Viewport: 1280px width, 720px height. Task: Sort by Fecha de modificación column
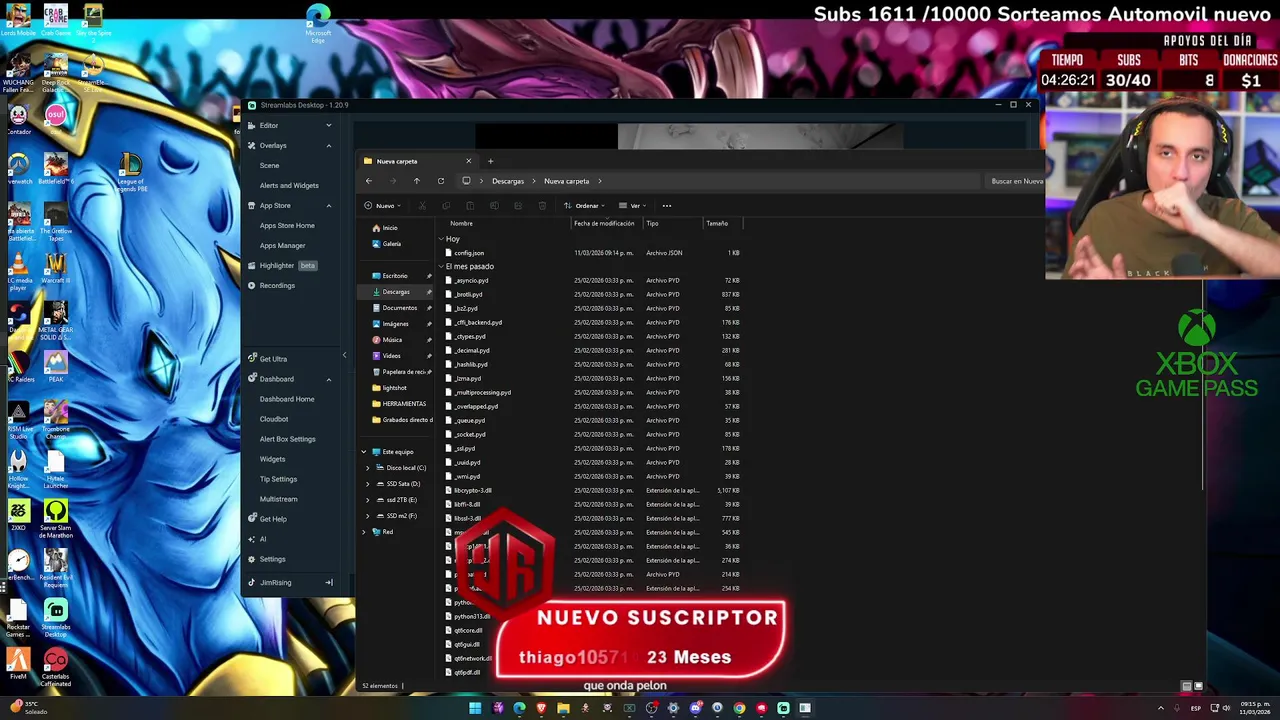[x=604, y=223]
